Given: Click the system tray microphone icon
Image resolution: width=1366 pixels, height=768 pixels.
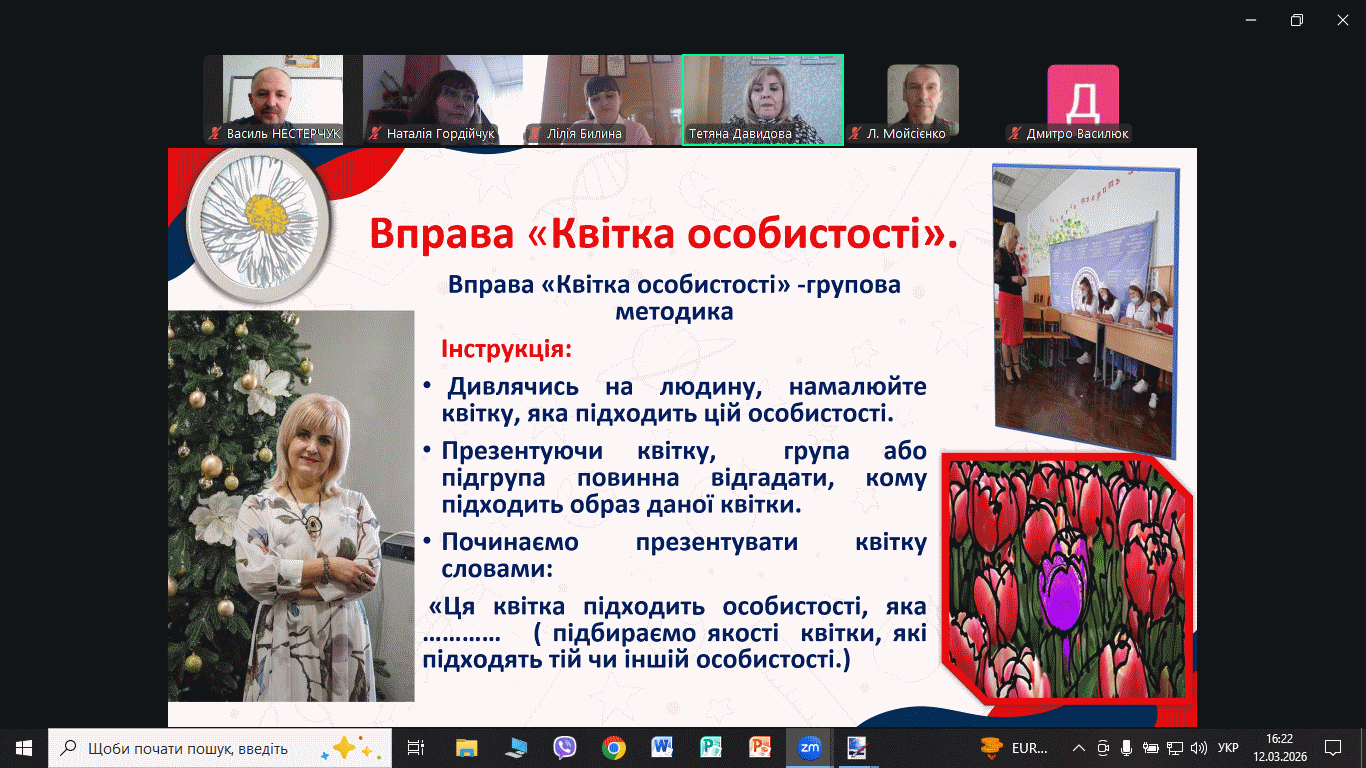Looking at the screenshot, I should pyautogui.click(x=1127, y=747).
